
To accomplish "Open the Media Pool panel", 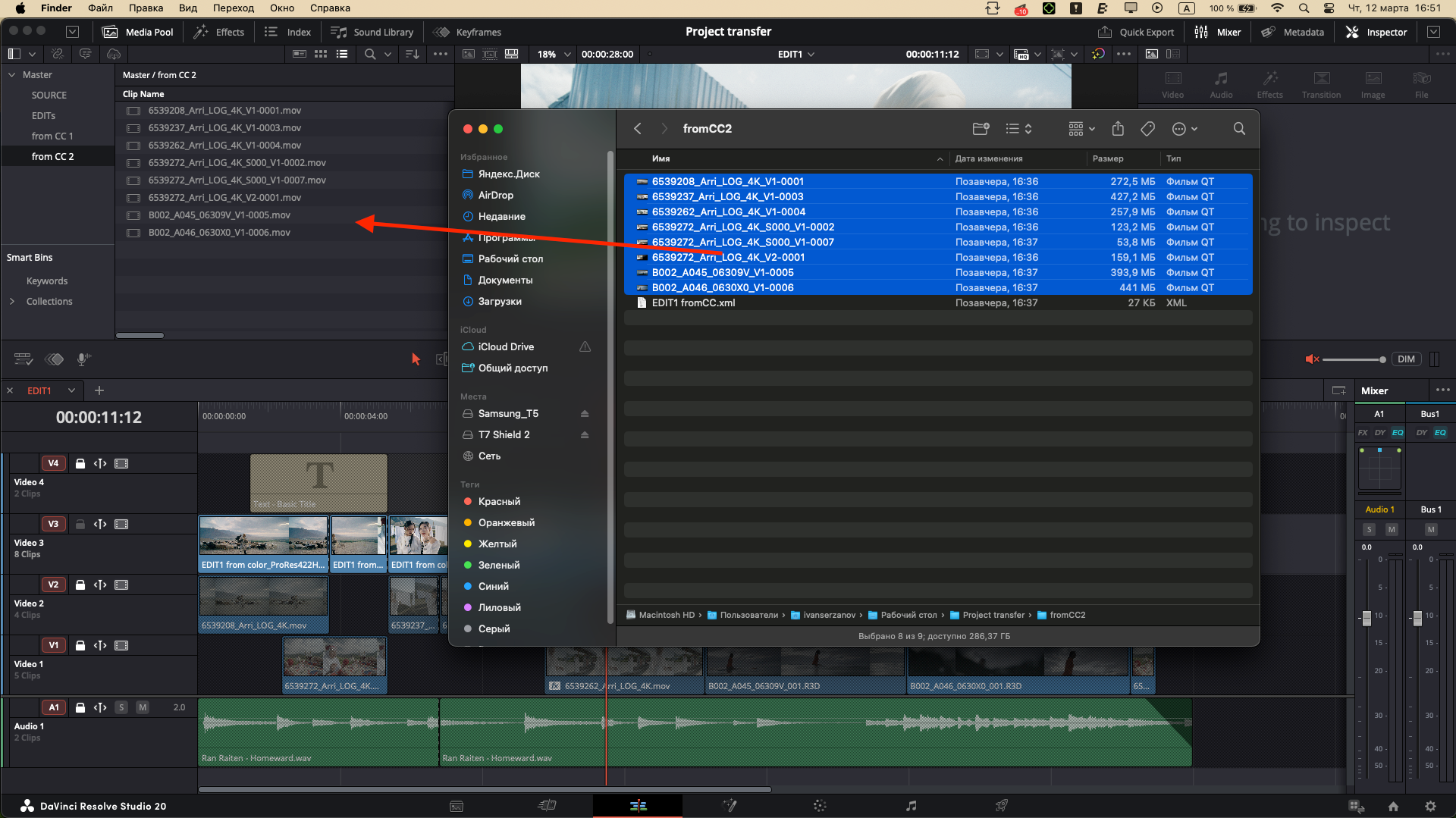I will coord(137,32).
